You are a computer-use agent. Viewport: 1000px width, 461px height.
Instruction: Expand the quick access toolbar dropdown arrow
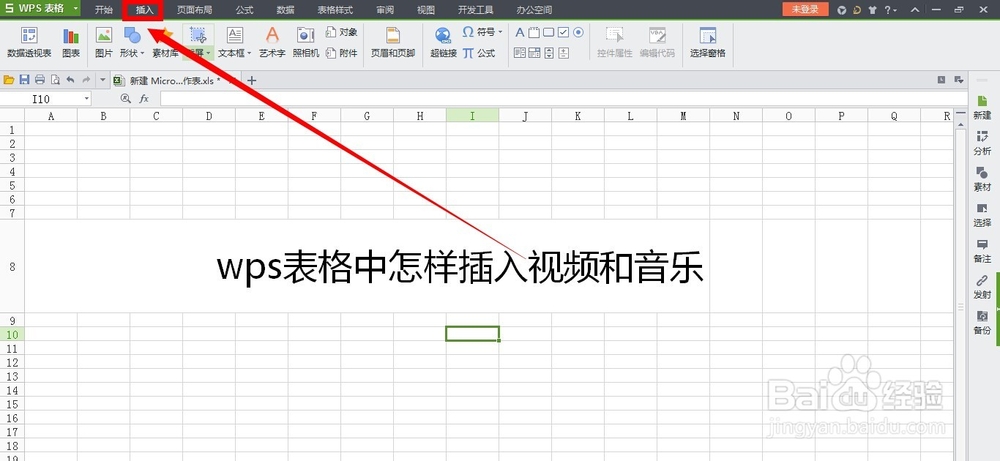[x=102, y=80]
